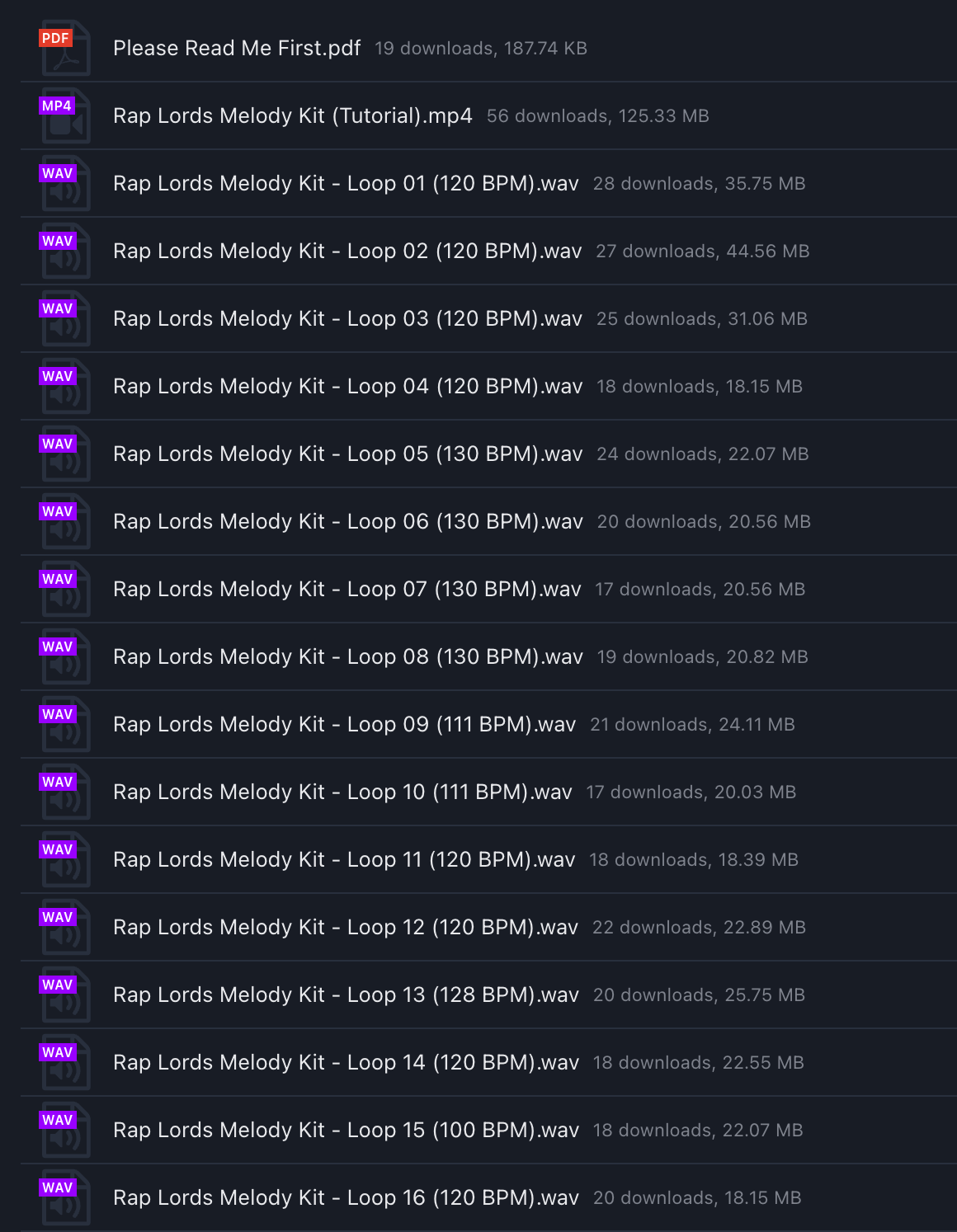Download Loop 14 (120 BPM).wav
Screen dimensions: 957x1232
tap(346, 1063)
